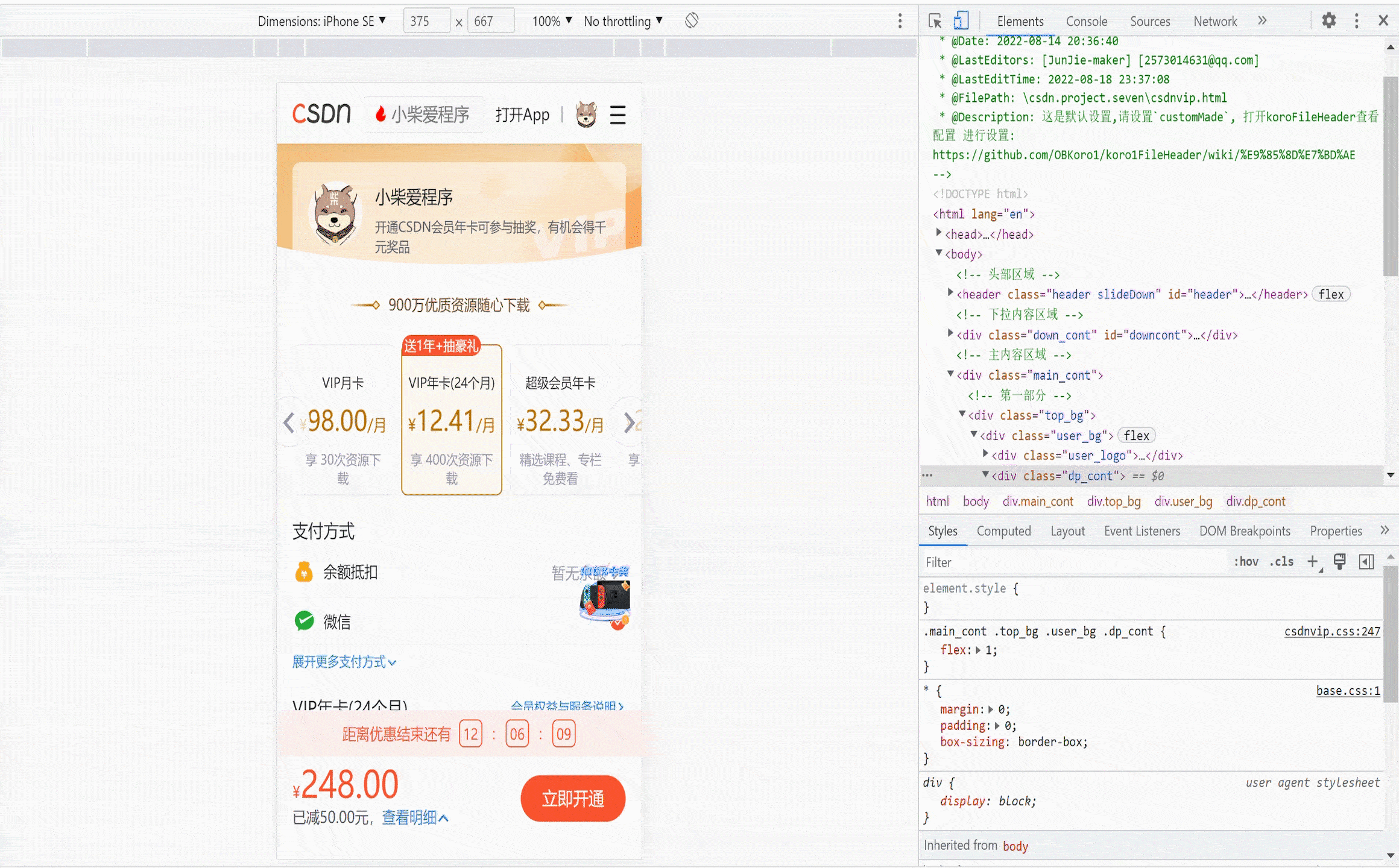Show more DevTools tabs chevron
This screenshot has height=868, width=1399.
tap(1262, 21)
